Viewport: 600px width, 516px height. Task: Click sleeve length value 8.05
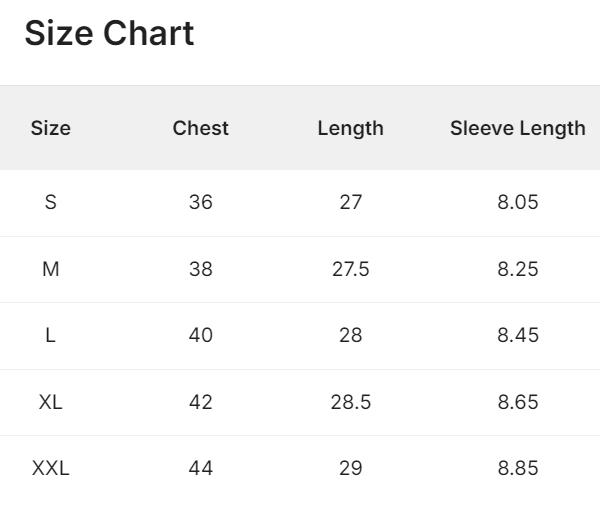[x=518, y=202]
